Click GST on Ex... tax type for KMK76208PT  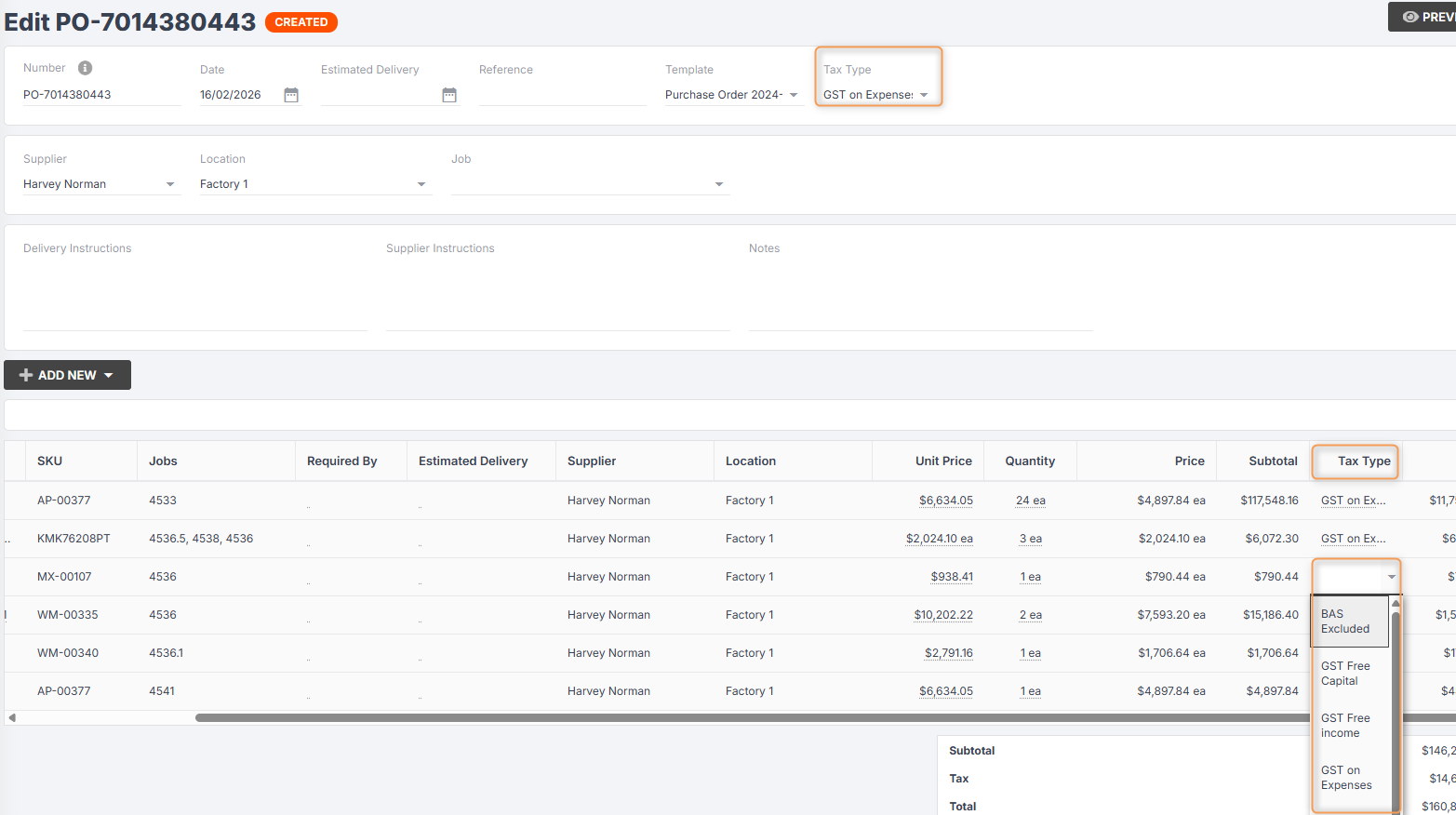pos(1354,539)
